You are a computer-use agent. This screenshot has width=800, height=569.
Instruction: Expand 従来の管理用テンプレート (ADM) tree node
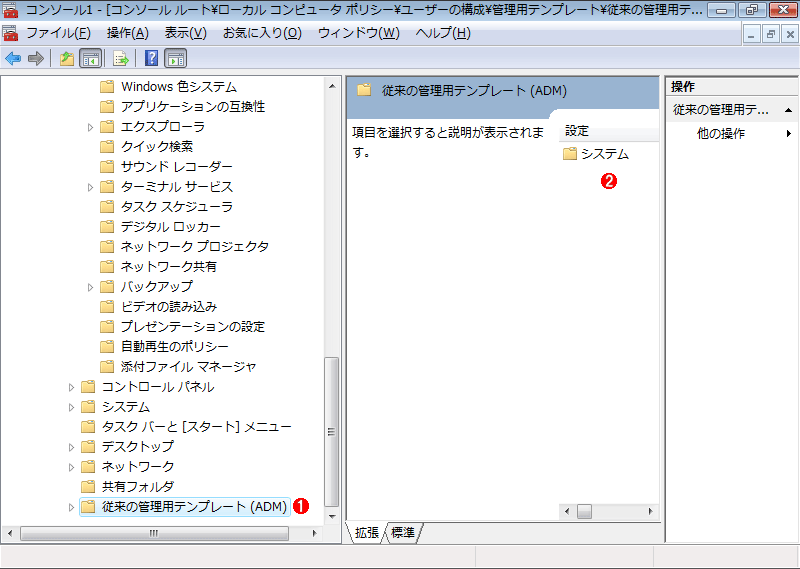click(x=71, y=507)
